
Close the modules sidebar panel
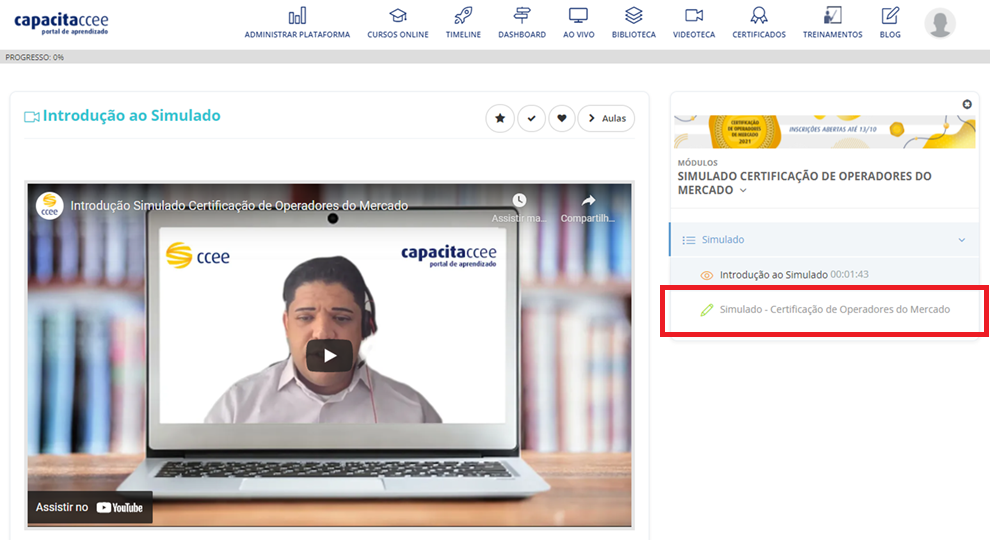967,104
